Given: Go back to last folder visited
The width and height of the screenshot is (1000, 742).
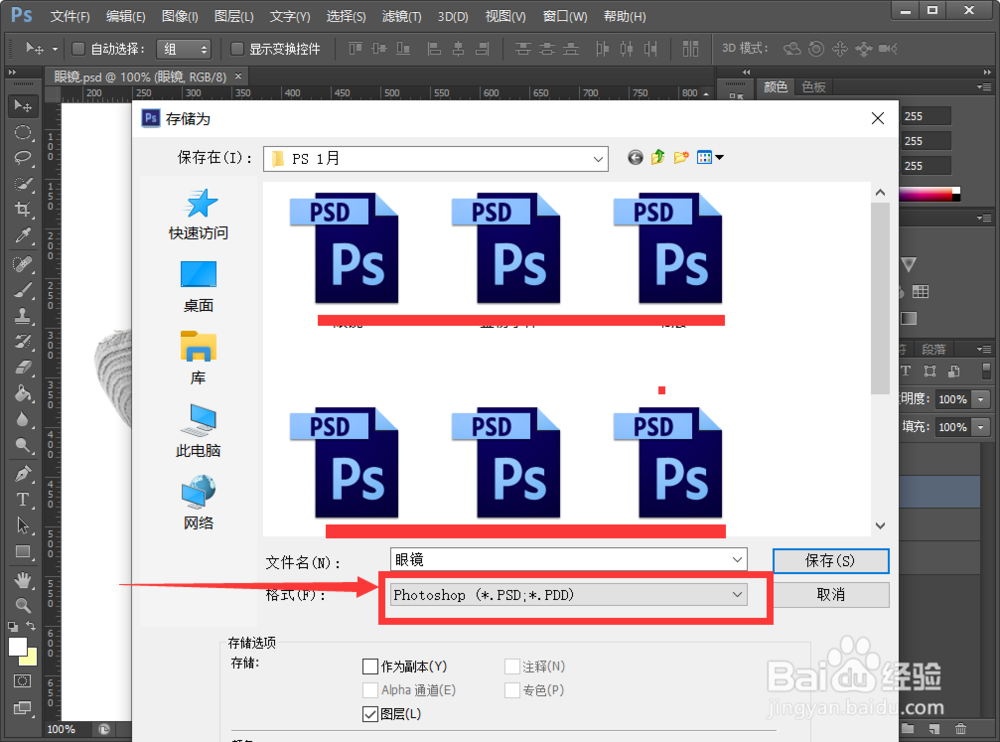Looking at the screenshot, I should (635, 158).
